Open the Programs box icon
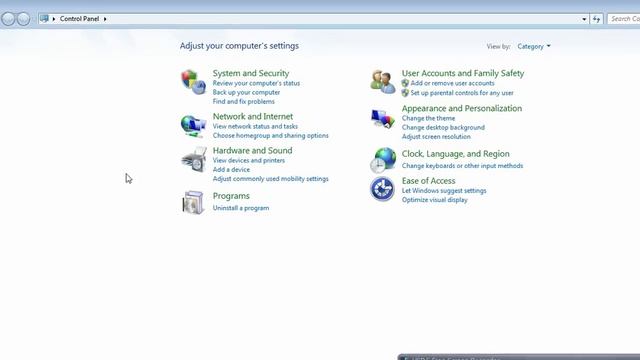The height and width of the screenshot is (360, 640). click(193, 202)
